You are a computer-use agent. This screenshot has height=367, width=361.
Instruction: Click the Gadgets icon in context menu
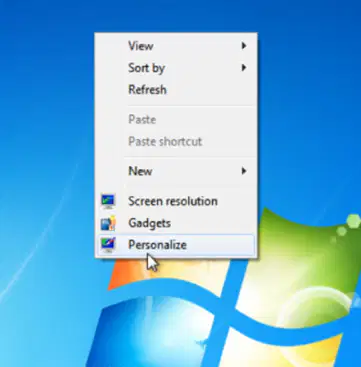[108, 223]
